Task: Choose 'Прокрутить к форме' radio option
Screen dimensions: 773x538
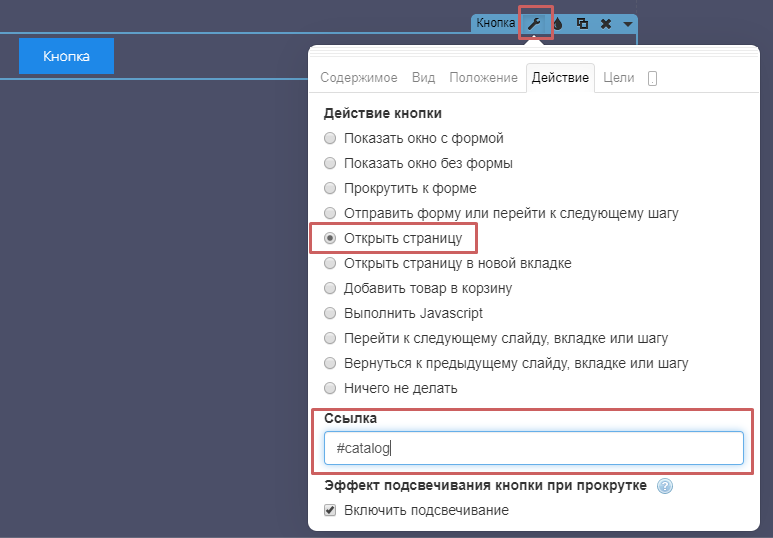Action: pyautogui.click(x=330, y=188)
